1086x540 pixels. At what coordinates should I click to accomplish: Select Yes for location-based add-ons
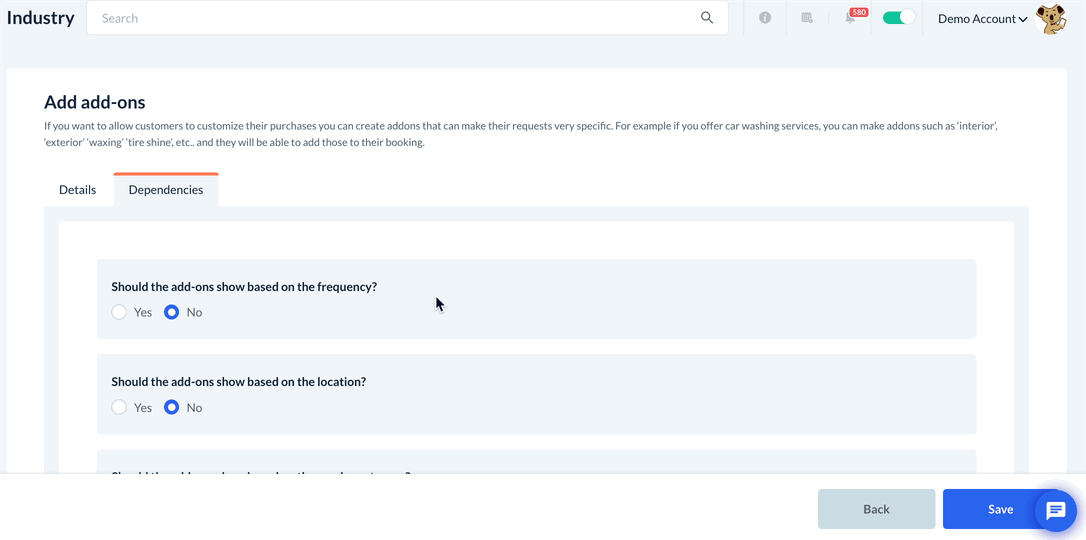coord(119,408)
